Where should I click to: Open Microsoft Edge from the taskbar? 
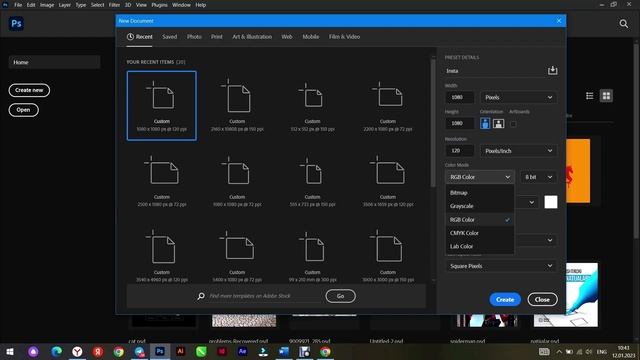(x=56, y=351)
